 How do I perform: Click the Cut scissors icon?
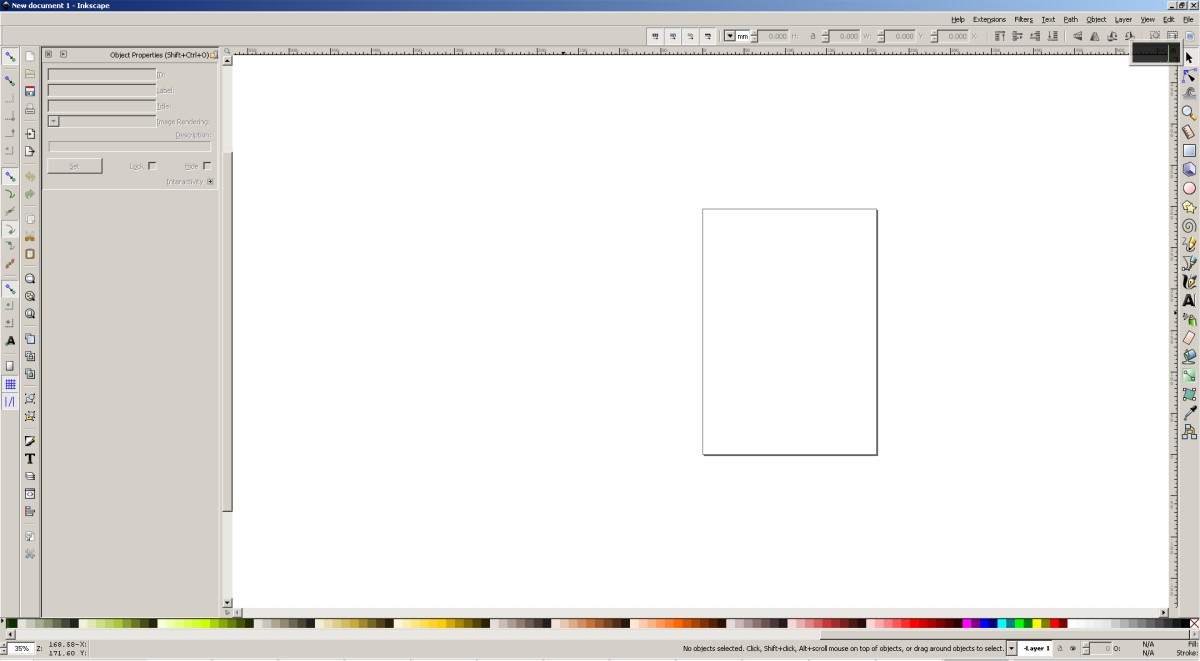coord(30,237)
